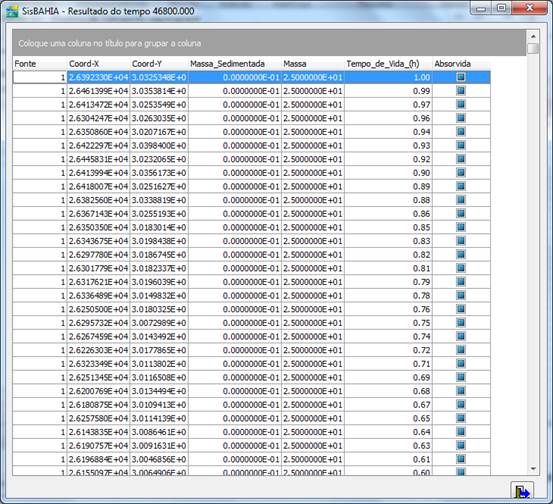Image resolution: width=553 pixels, height=504 pixels.
Task: Toggle Absorvida checkbox in row with 0.81
Action: point(461,268)
